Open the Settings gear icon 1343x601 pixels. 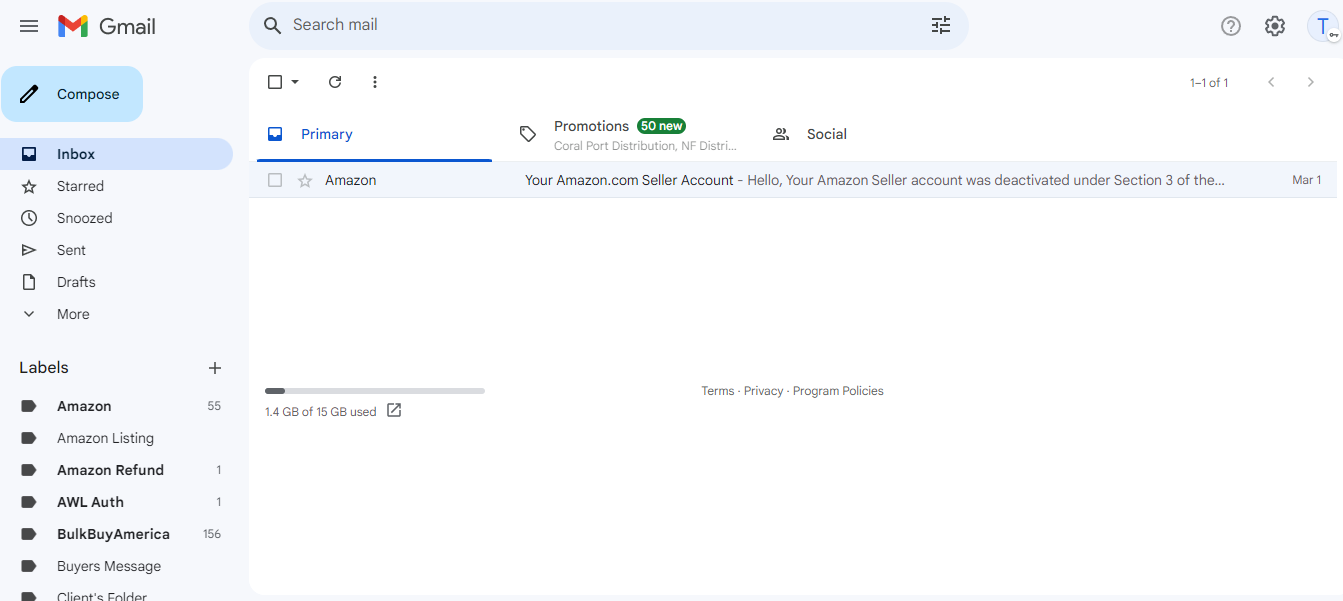coord(1275,26)
